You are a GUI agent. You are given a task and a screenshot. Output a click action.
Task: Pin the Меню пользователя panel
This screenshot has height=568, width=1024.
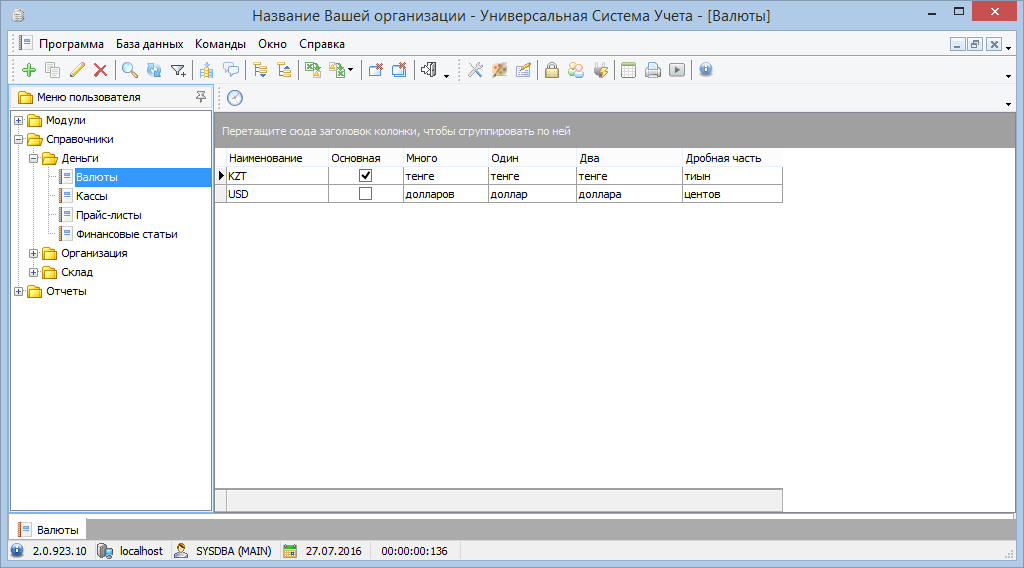[x=200, y=97]
